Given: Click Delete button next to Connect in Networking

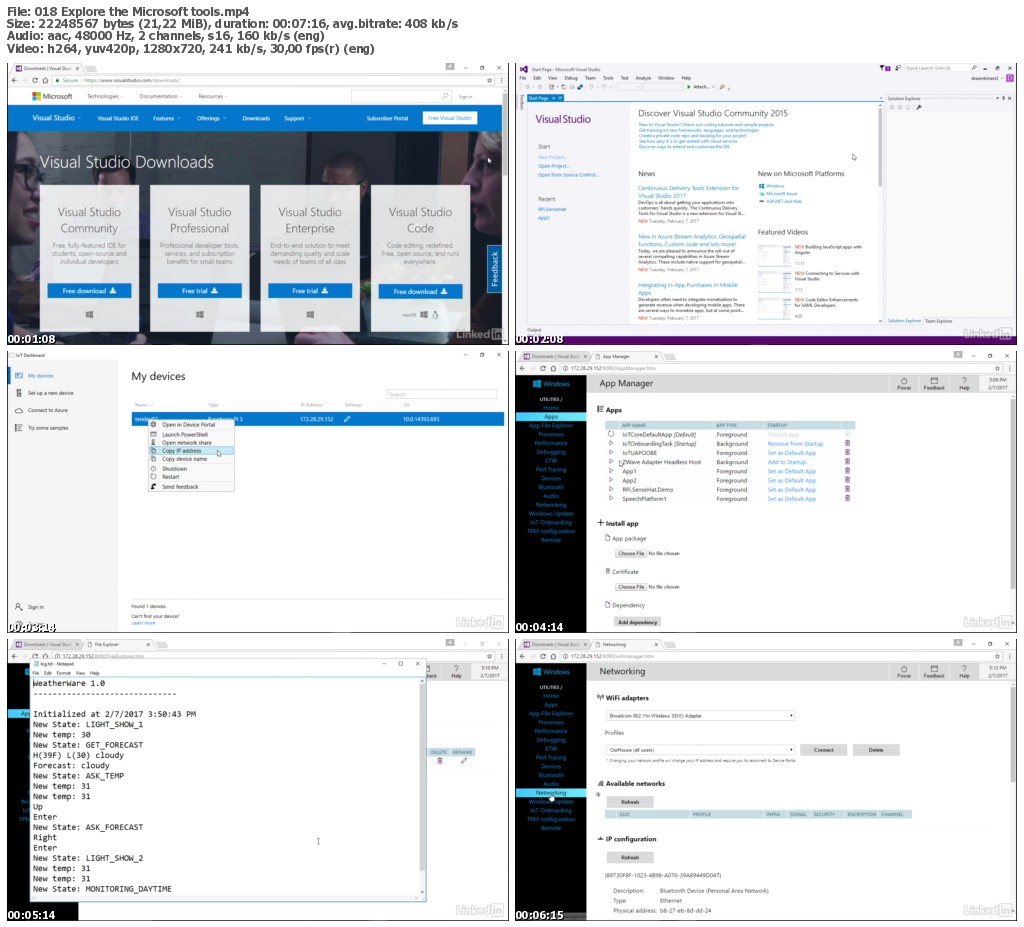Looking at the screenshot, I should click(876, 750).
